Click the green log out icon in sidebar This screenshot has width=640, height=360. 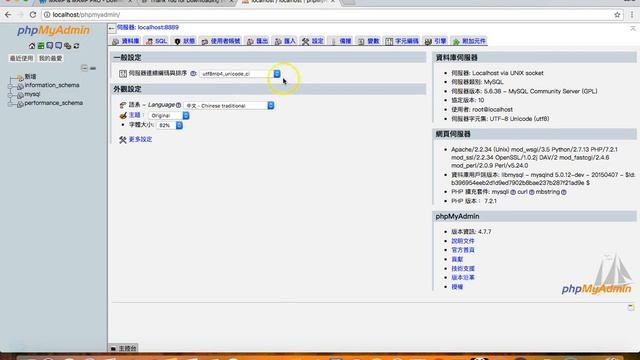click(x=41, y=46)
